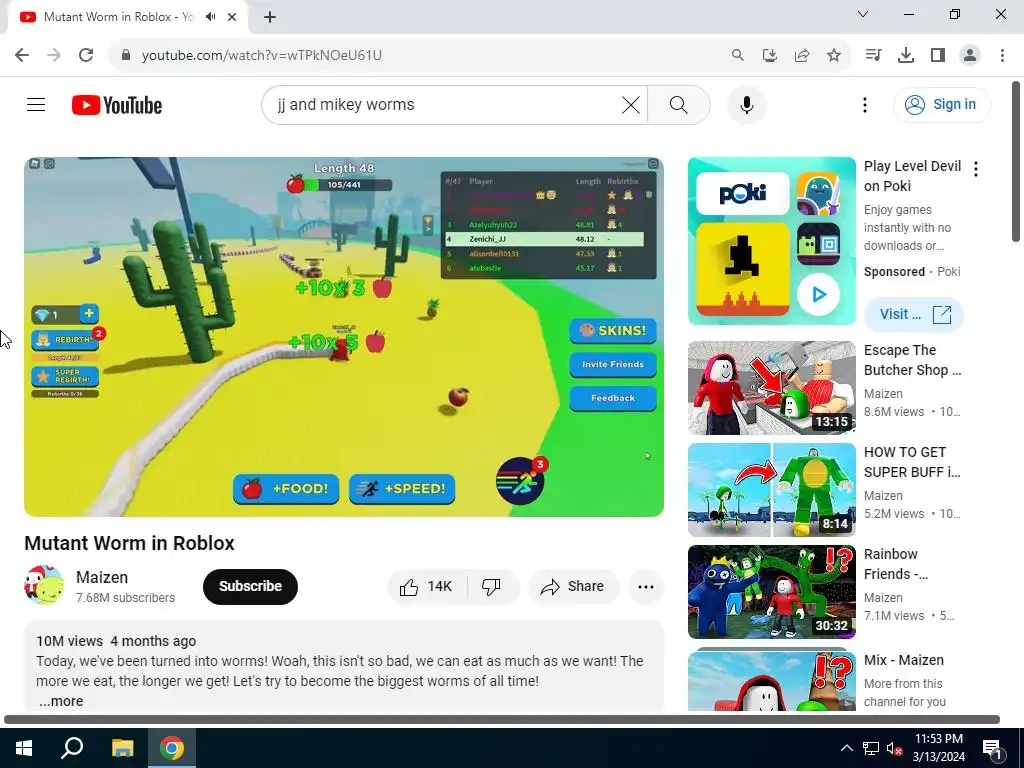Open YouTube settings three-dot menu

[865, 104]
